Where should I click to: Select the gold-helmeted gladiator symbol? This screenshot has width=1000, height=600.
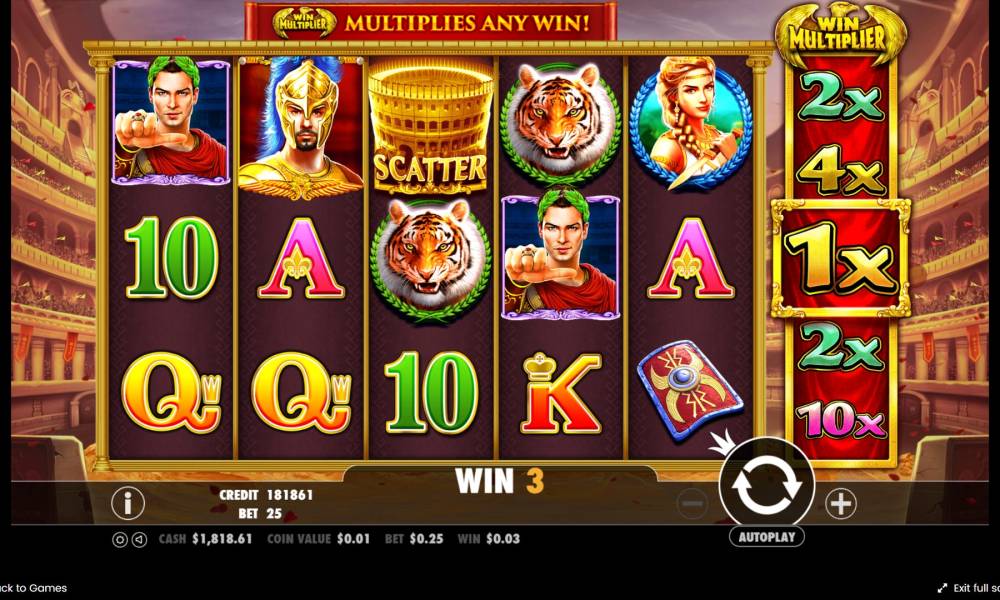click(x=300, y=128)
